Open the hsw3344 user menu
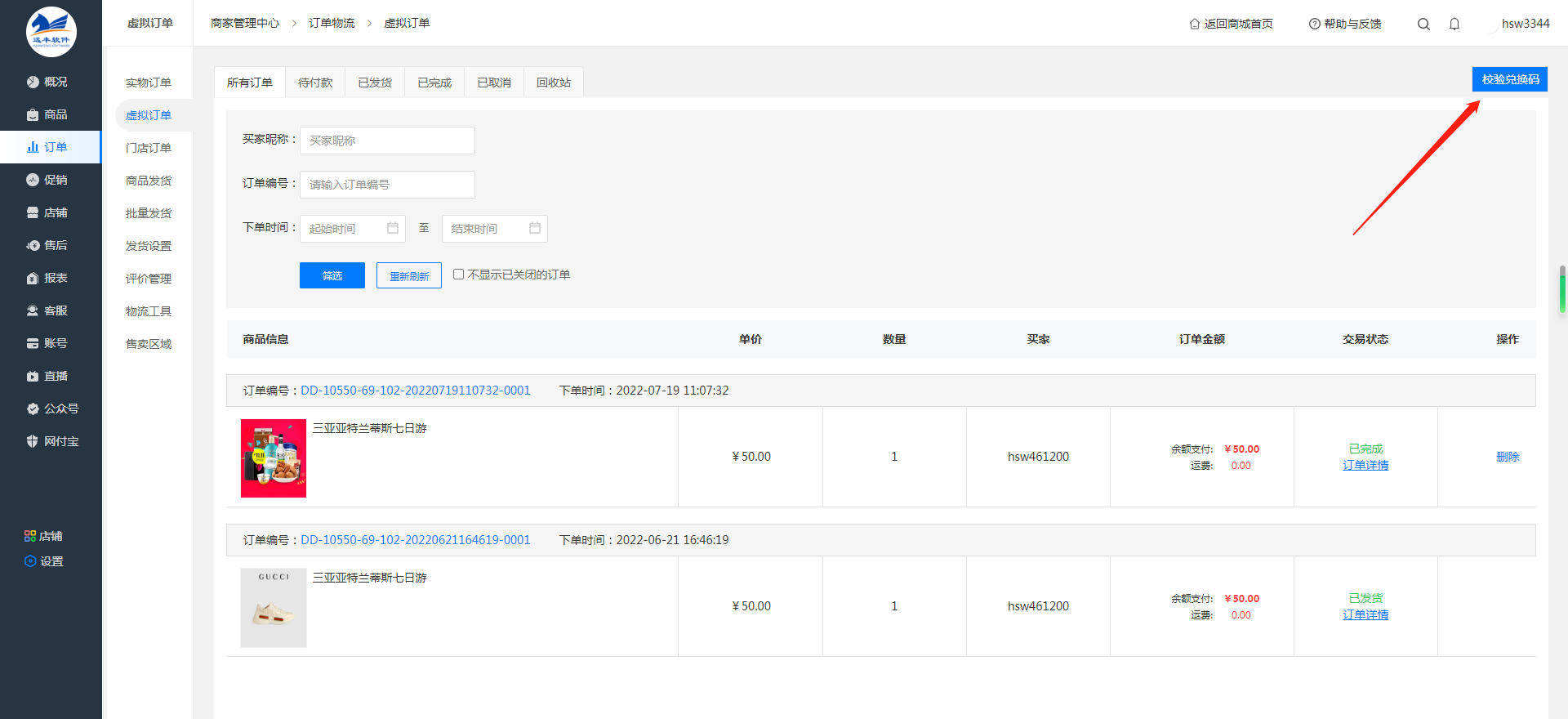This screenshot has height=719, width=1568. point(1526,24)
